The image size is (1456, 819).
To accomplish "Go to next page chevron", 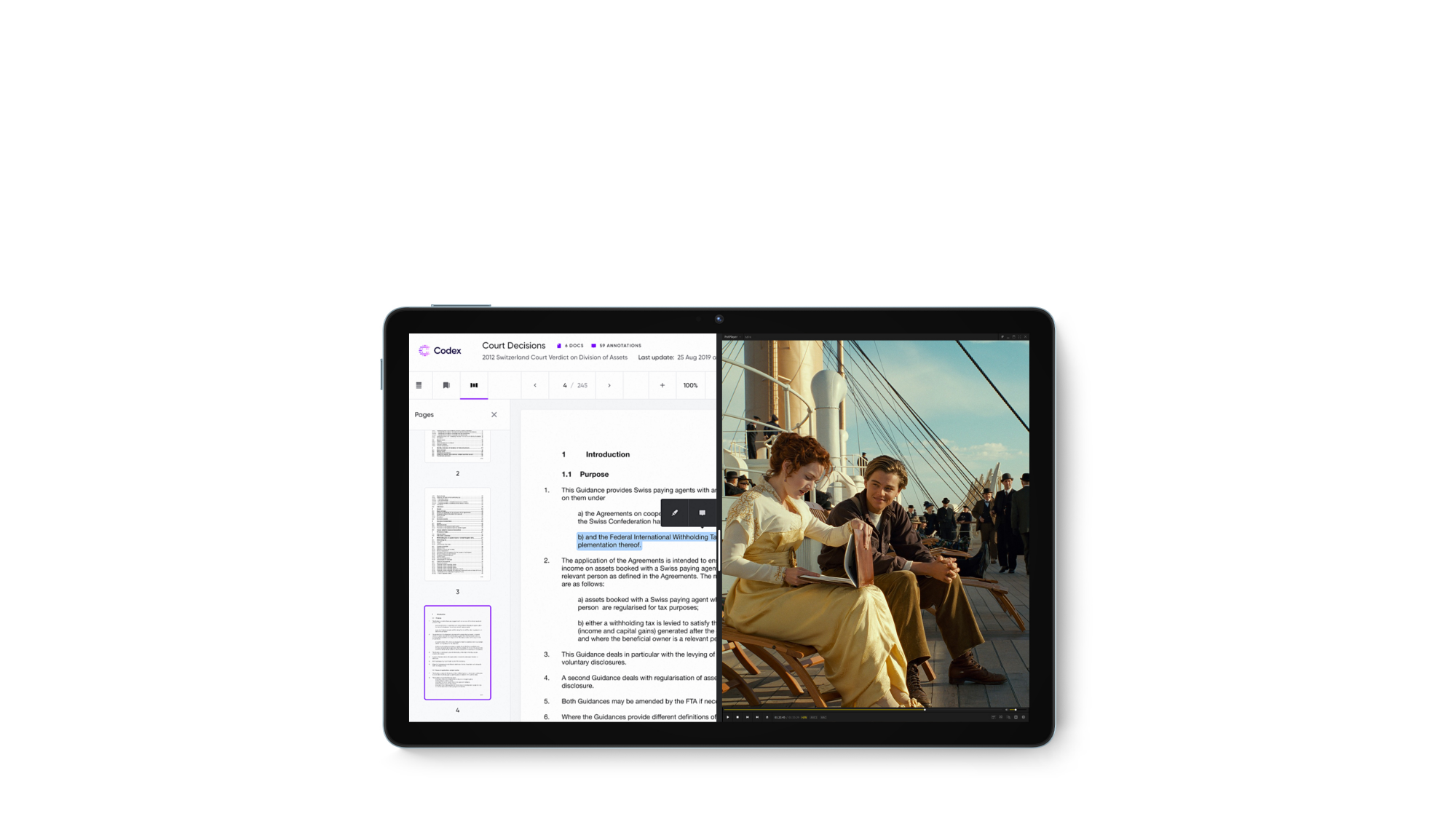I will click(609, 385).
